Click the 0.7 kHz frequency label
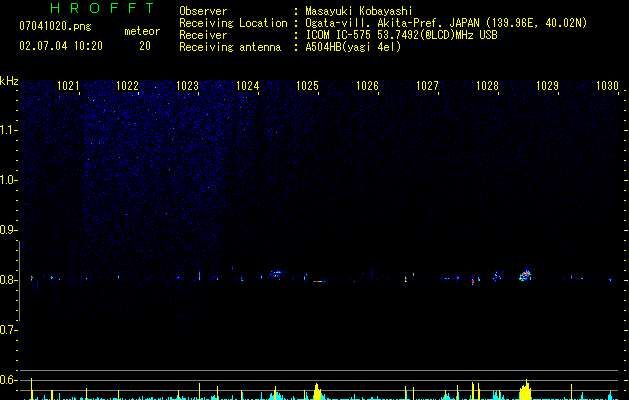This screenshot has height=400, width=629. click(x=8, y=330)
